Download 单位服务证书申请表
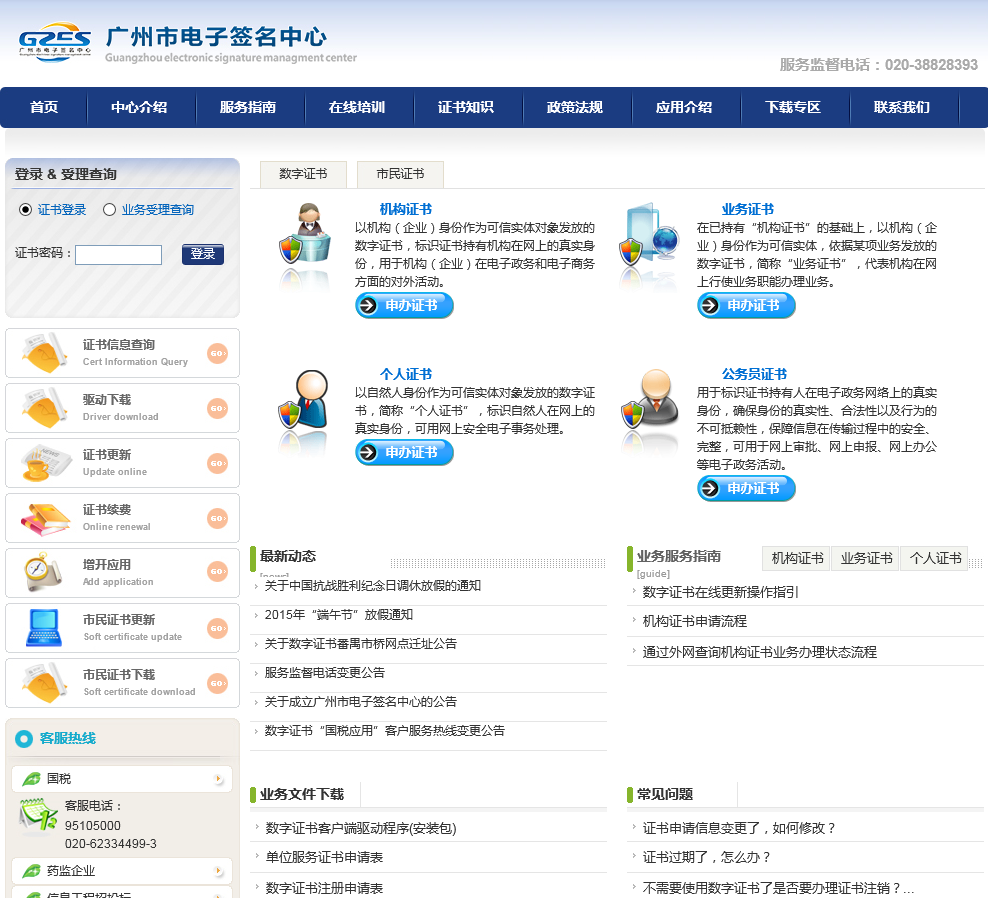988x898 pixels. tap(324, 858)
